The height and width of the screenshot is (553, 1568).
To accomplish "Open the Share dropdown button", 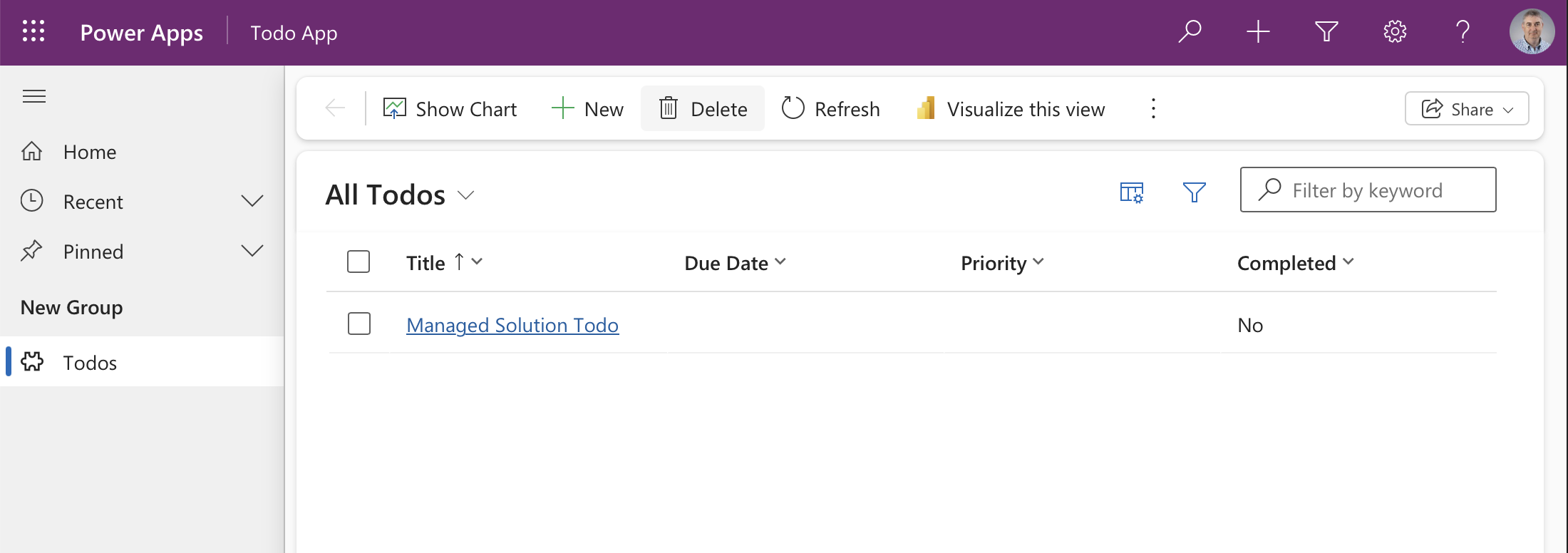I will pos(1467,108).
